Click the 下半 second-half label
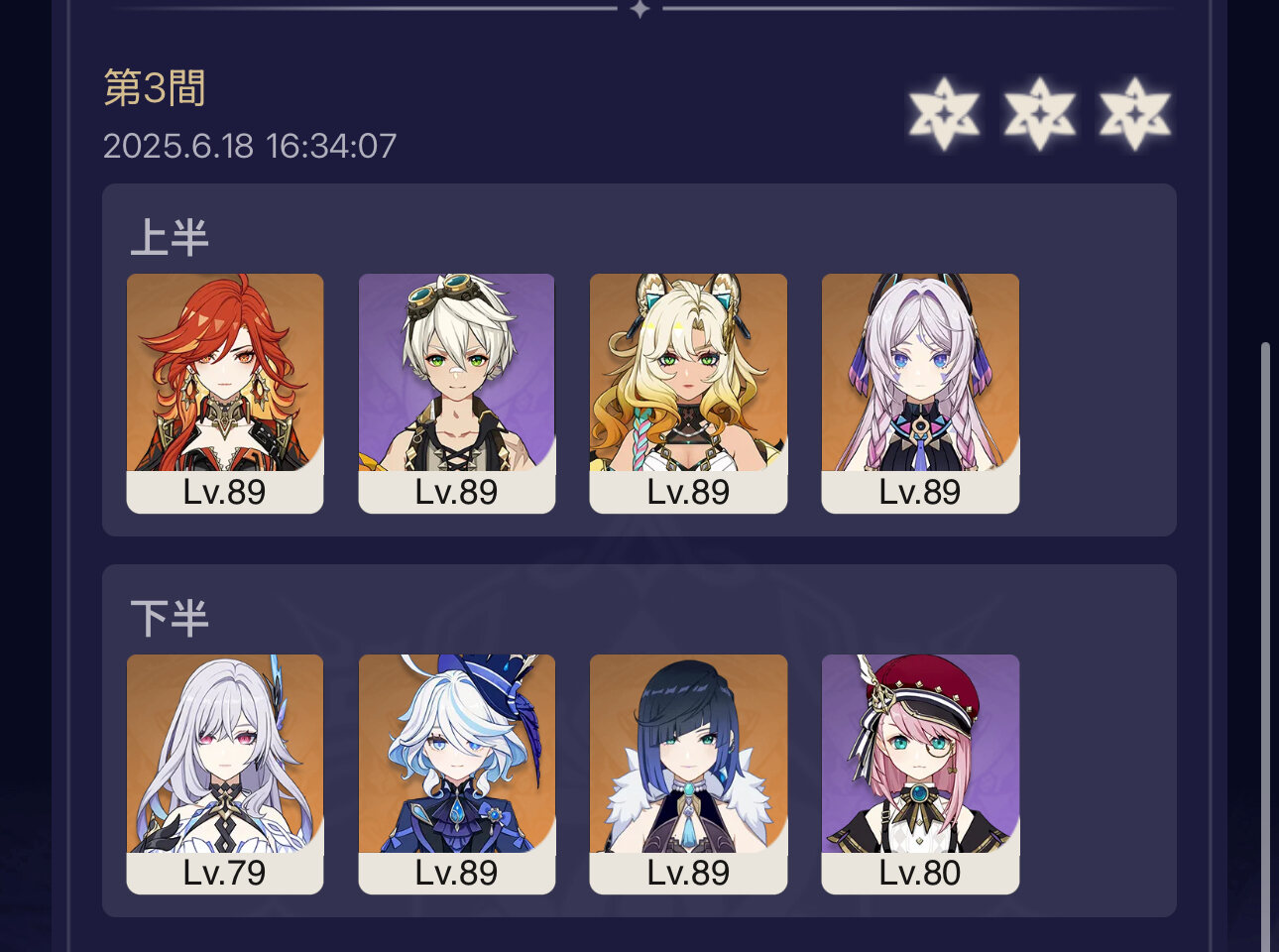Viewport: 1279px width, 952px height. click(x=170, y=619)
